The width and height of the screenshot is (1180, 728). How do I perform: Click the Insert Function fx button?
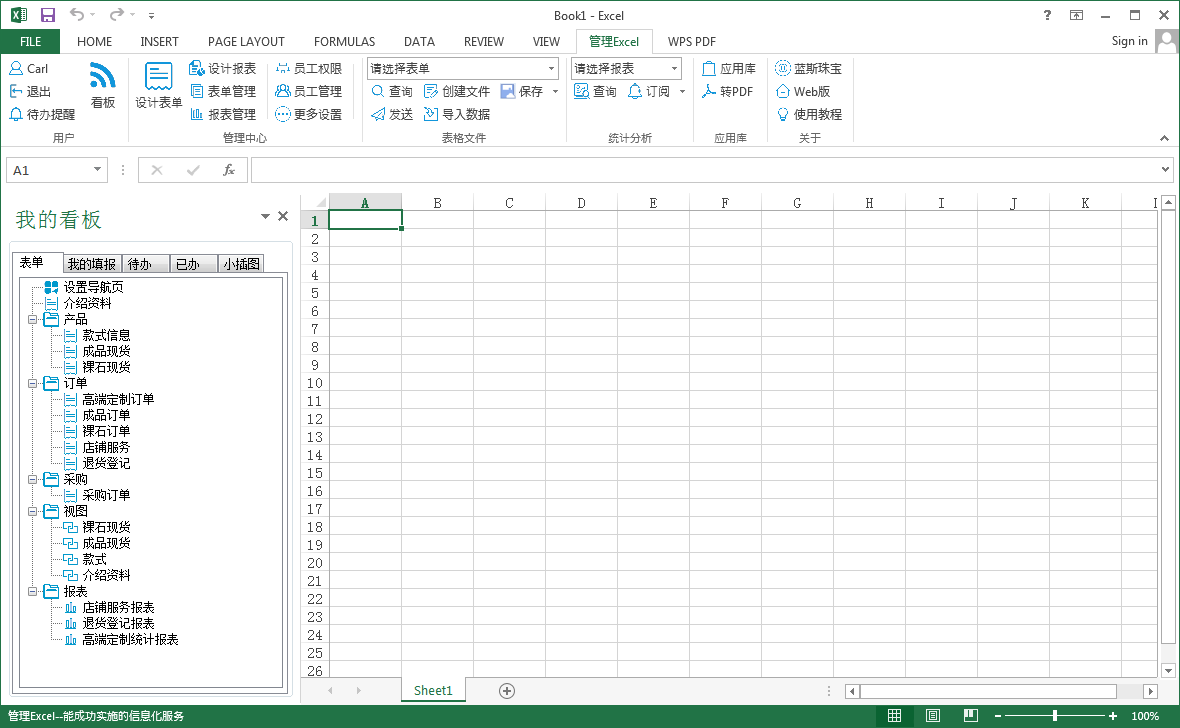[x=229, y=170]
